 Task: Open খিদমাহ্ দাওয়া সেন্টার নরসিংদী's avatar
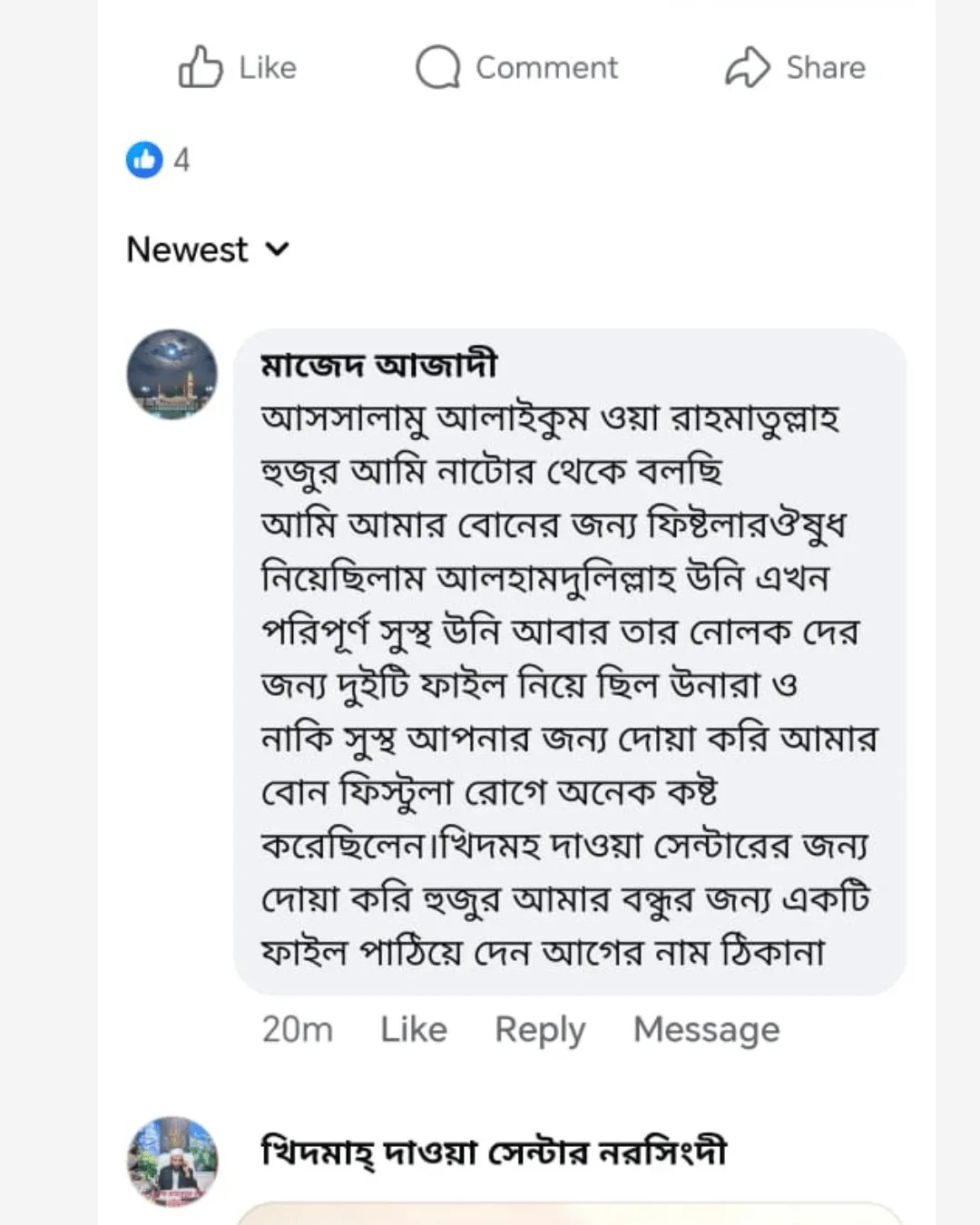click(171, 1161)
